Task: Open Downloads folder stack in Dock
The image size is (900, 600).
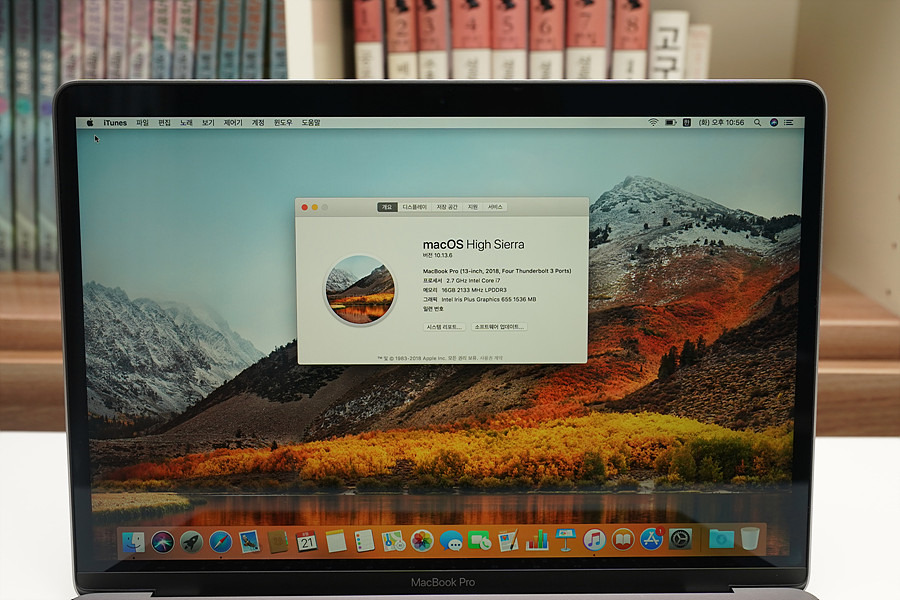Action: point(721,539)
